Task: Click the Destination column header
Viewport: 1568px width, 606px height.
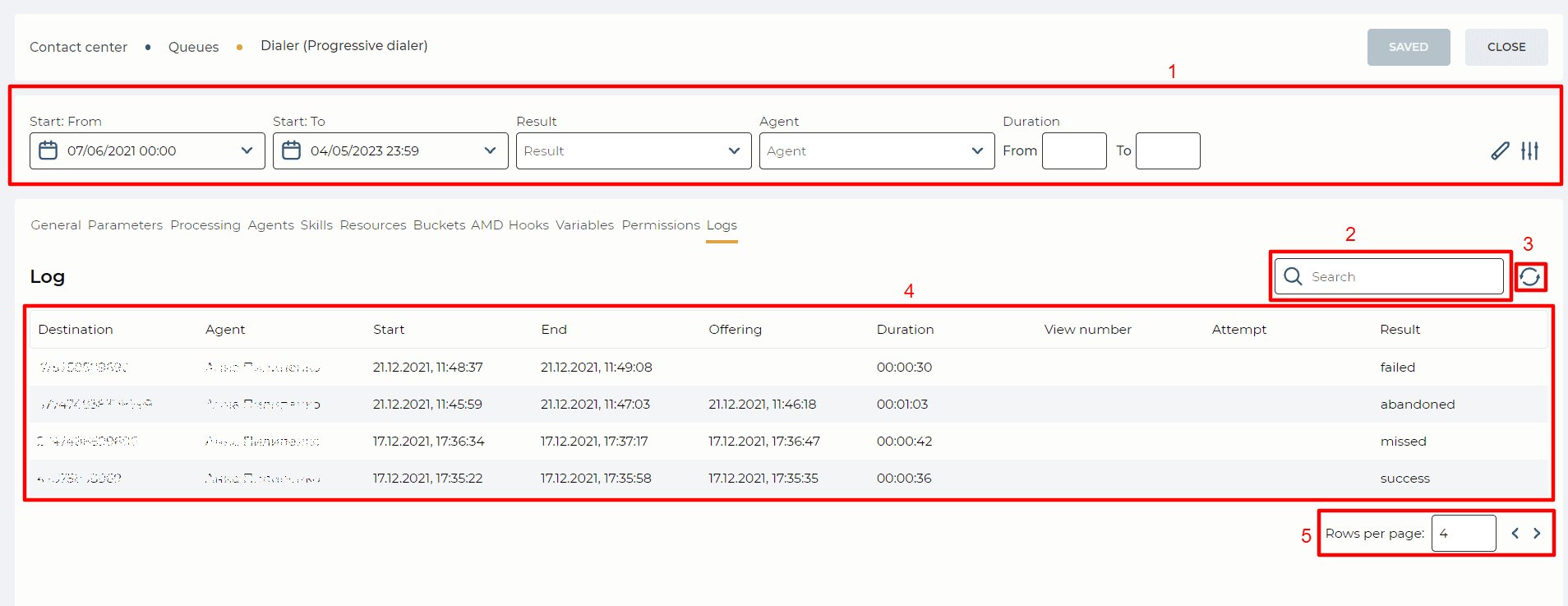Action: click(x=76, y=329)
